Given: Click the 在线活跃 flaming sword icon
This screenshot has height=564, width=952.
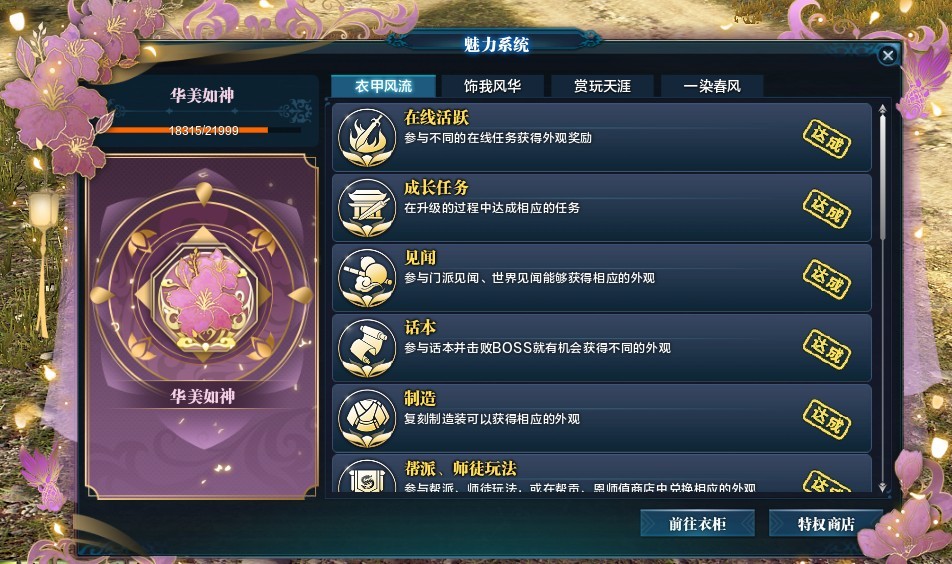Looking at the screenshot, I should pos(367,137).
